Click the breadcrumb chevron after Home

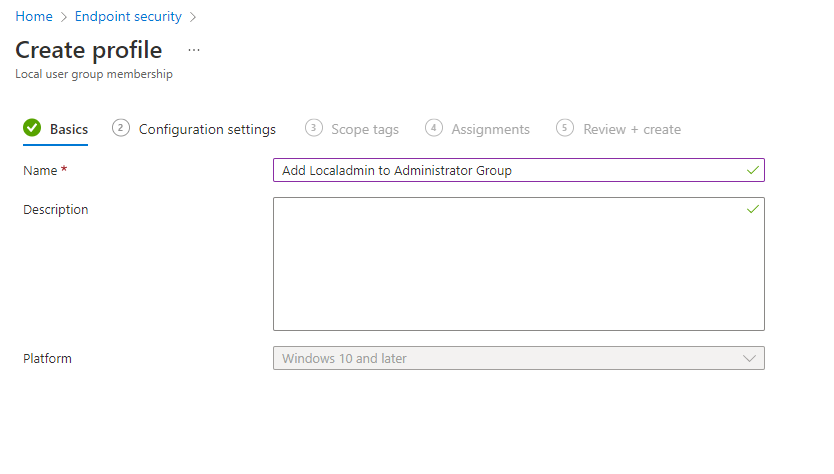pyautogui.click(x=64, y=17)
